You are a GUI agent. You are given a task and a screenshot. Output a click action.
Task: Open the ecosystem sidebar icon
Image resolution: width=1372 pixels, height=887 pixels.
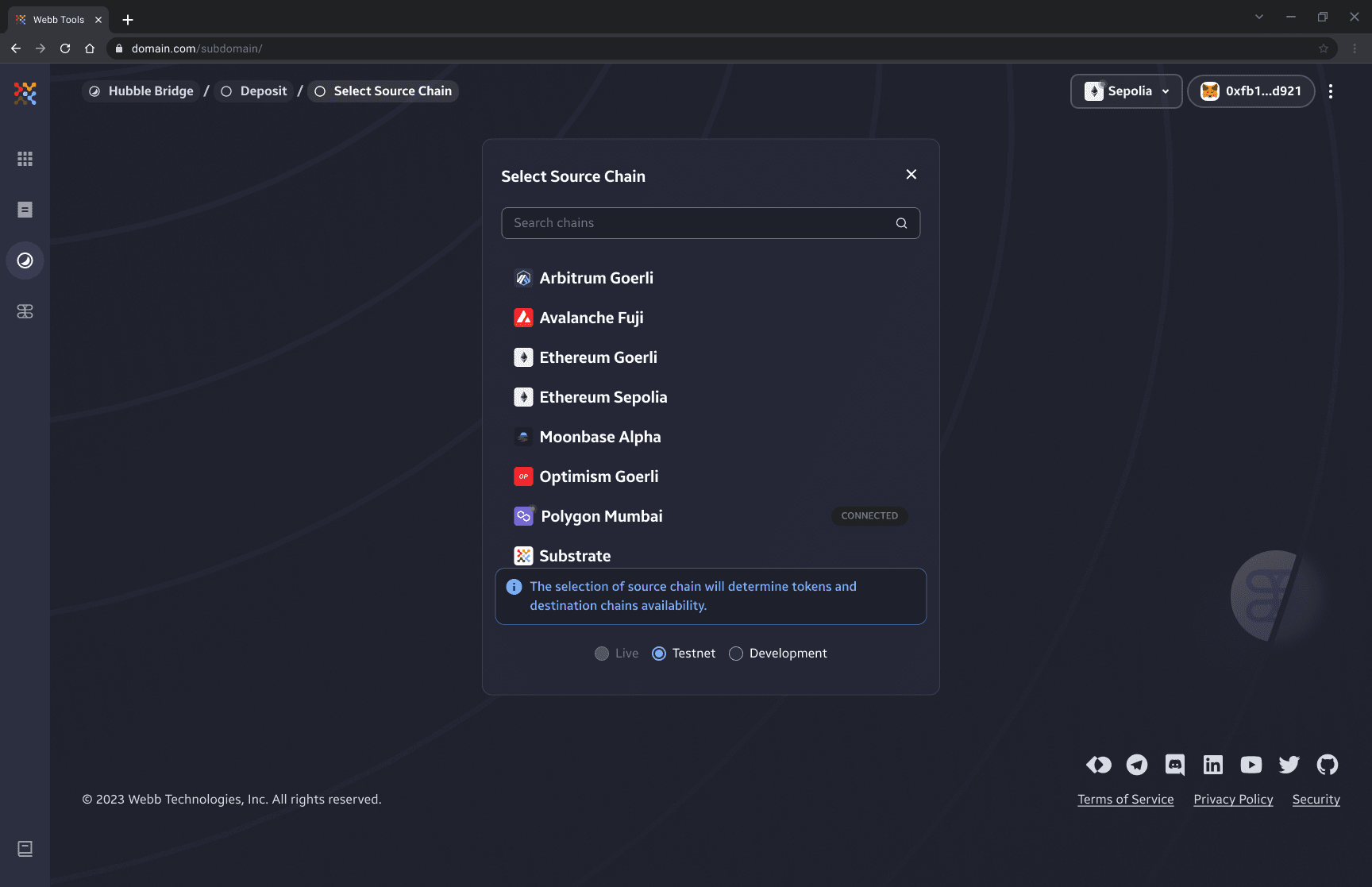(25, 311)
